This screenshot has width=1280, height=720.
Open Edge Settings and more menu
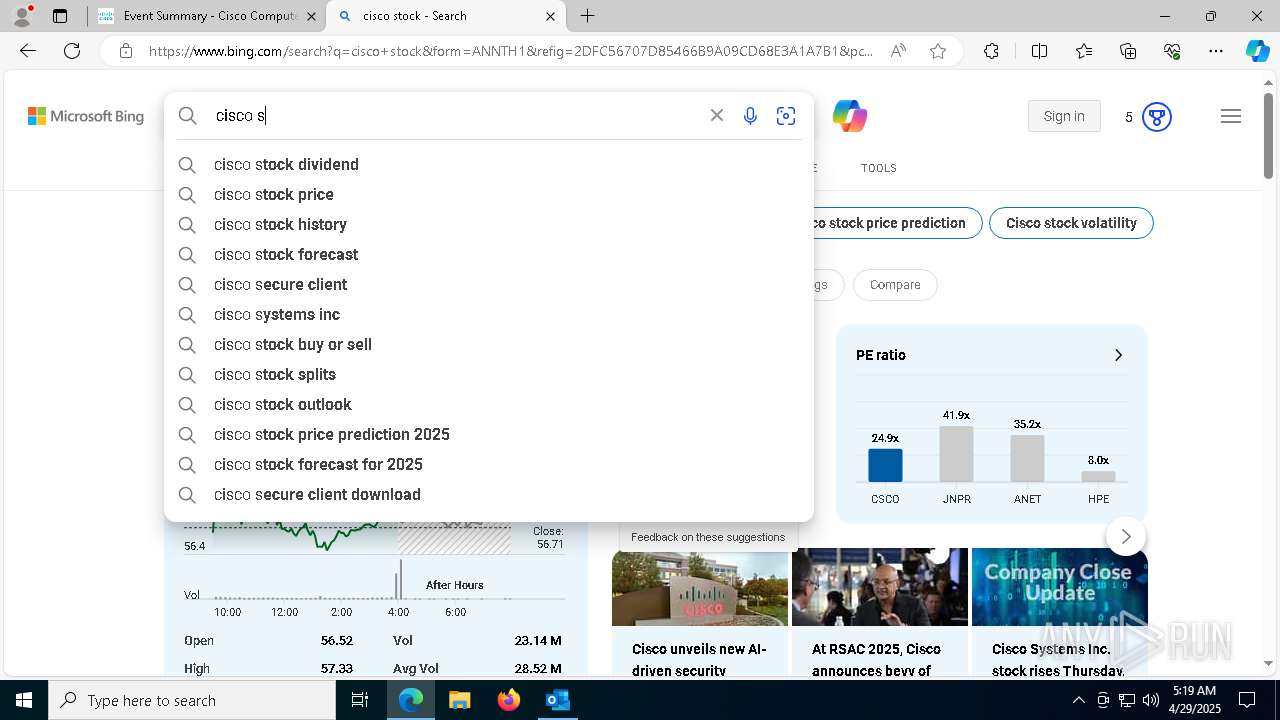(1216, 51)
